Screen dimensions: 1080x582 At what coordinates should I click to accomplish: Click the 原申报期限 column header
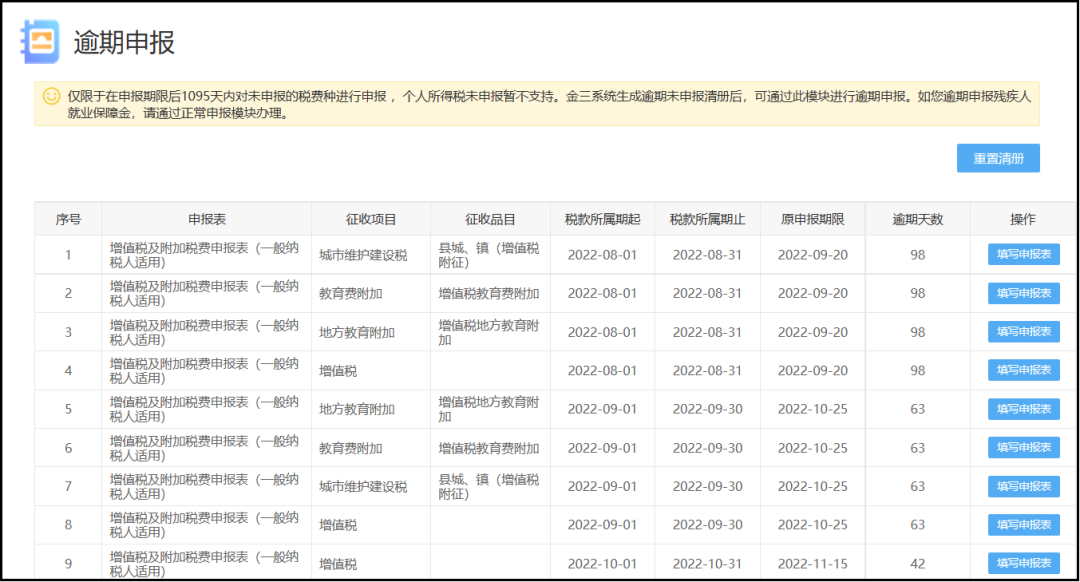813,219
